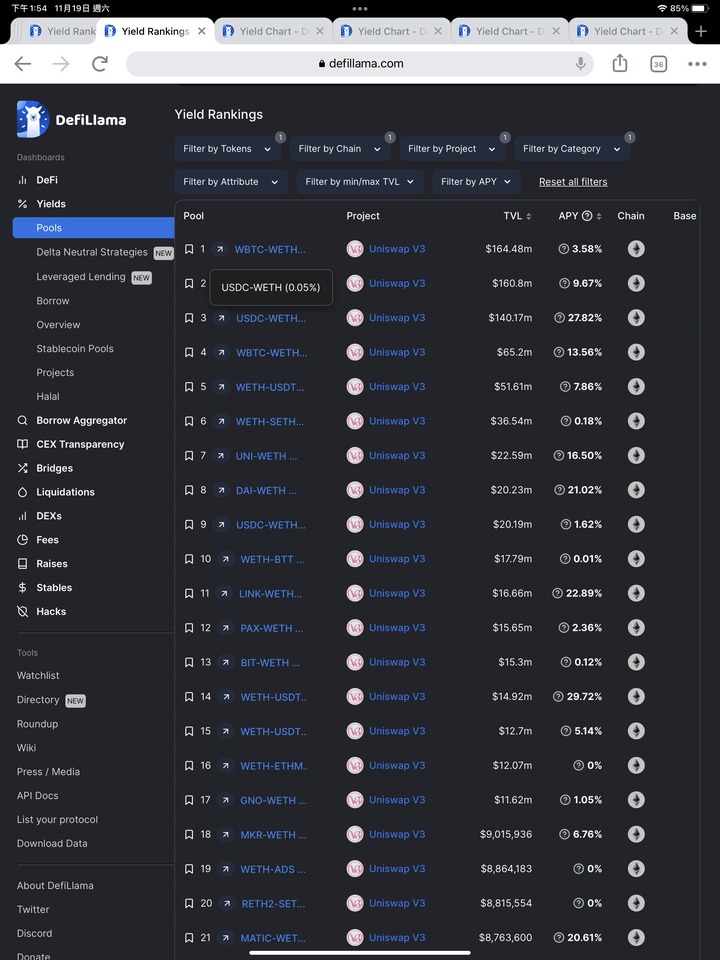
Task: Expand the DeFi sidebar section
Action: 47,180
